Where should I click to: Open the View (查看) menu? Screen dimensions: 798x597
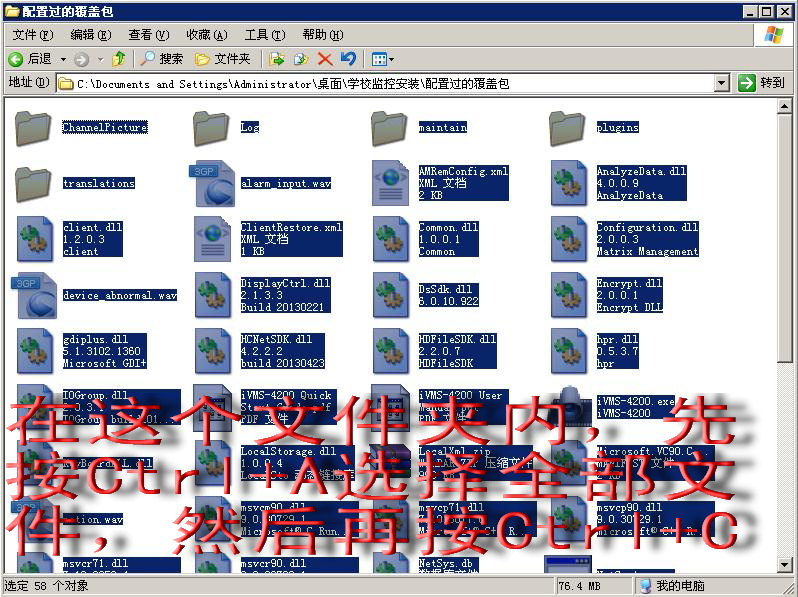click(149, 35)
